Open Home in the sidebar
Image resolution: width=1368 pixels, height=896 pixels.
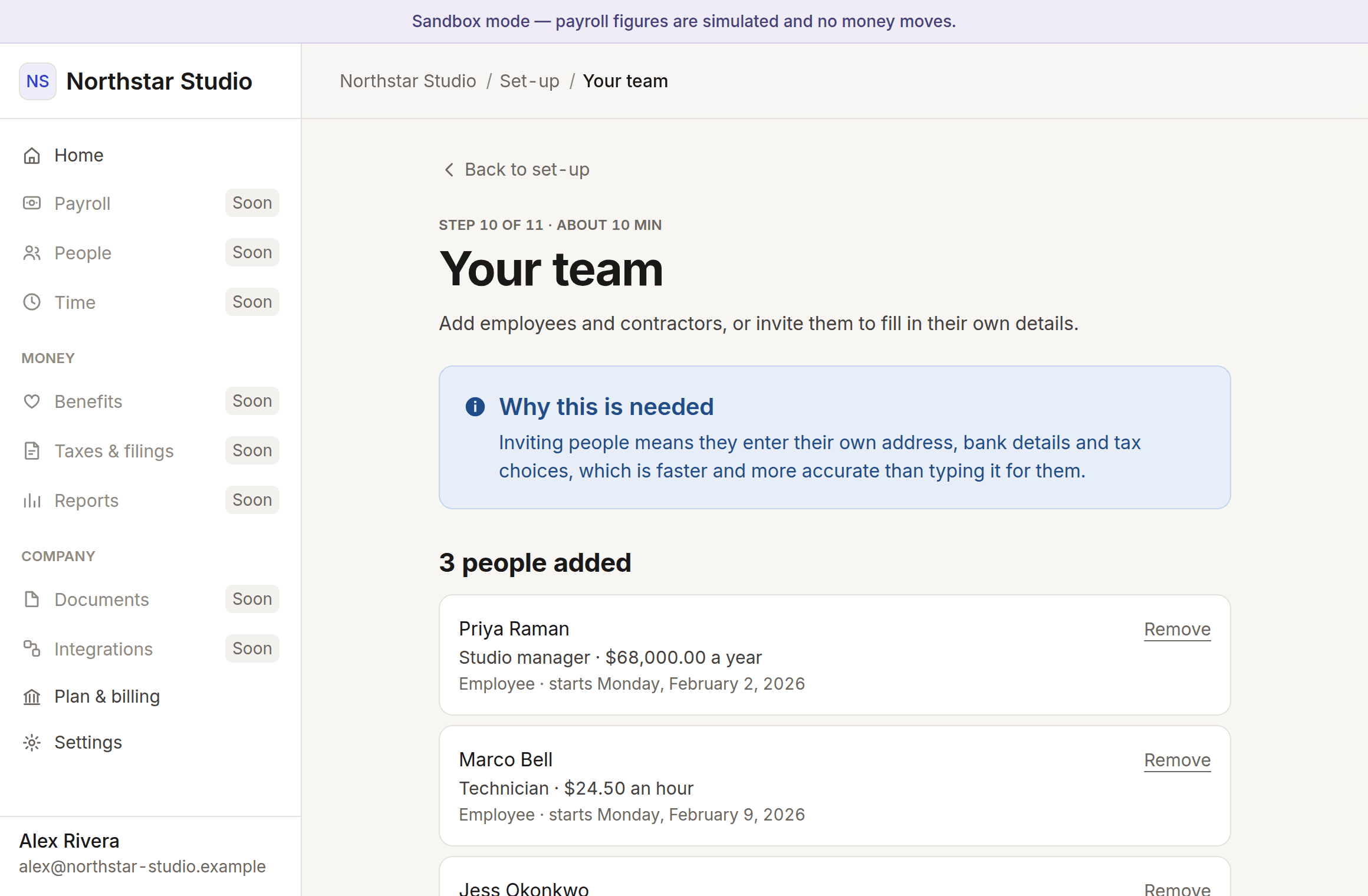pos(150,156)
